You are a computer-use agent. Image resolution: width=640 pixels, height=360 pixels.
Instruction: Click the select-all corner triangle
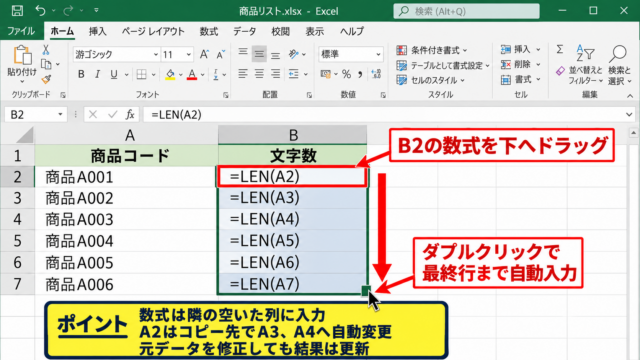click(25, 136)
